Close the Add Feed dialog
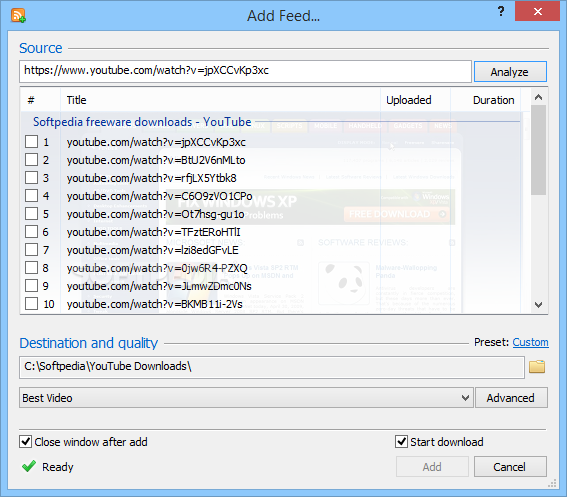Viewport: 567px width, 497px height. tap(537, 11)
